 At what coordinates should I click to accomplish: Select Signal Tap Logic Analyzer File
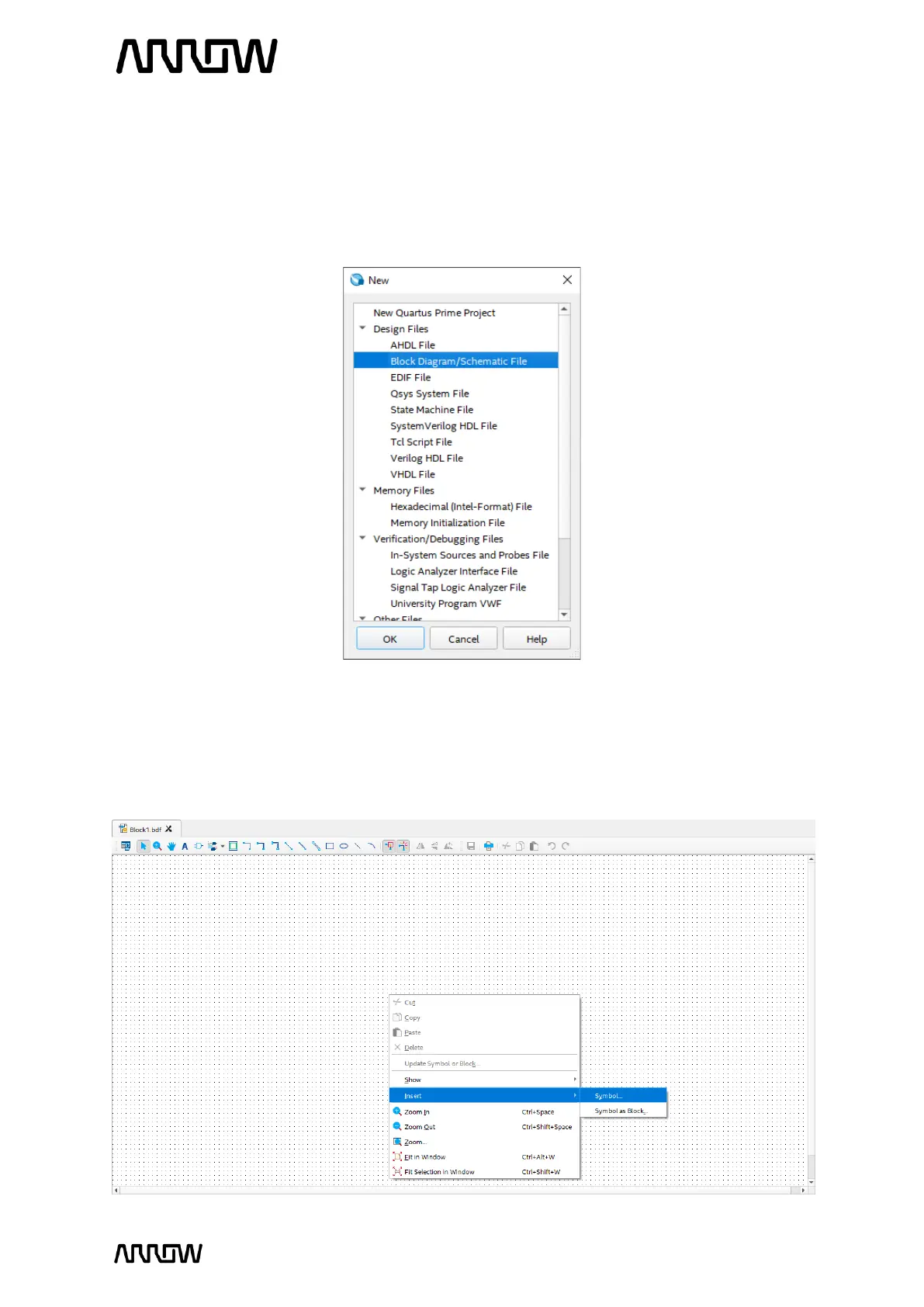(x=459, y=588)
